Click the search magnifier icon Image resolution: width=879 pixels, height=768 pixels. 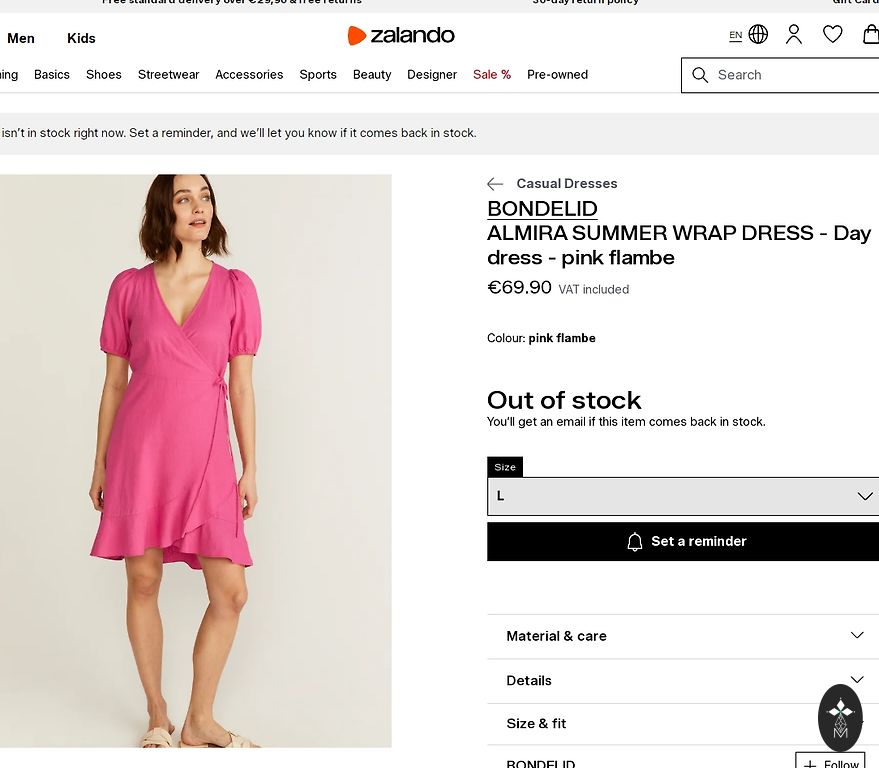[x=700, y=75]
